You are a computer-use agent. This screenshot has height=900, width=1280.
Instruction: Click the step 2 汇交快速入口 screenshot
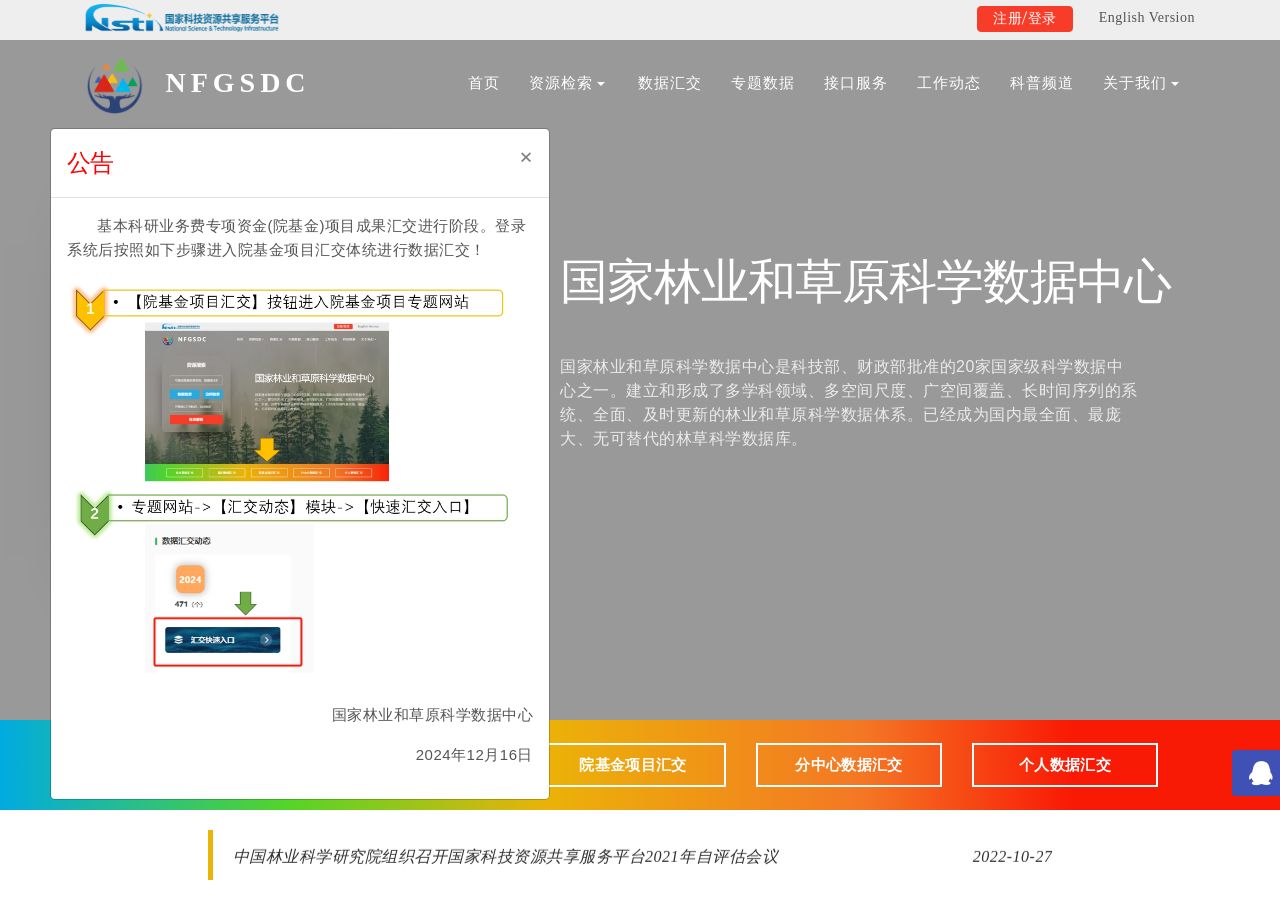coord(229,600)
